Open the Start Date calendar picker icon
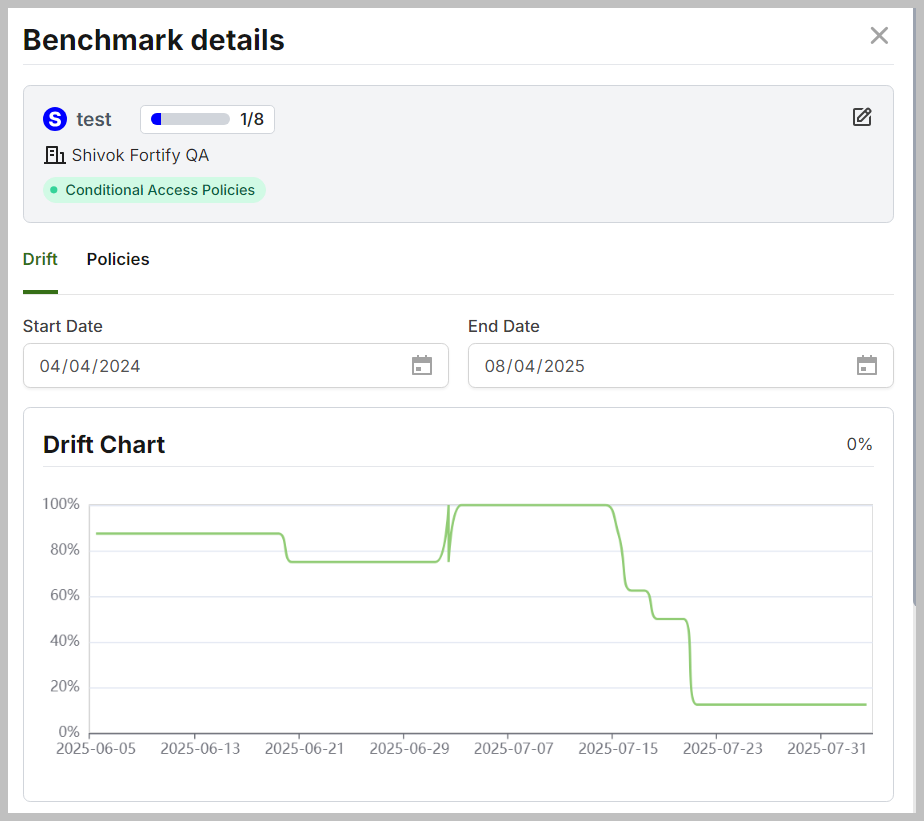The width and height of the screenshot is (924, 821). [x=422, y=366]
